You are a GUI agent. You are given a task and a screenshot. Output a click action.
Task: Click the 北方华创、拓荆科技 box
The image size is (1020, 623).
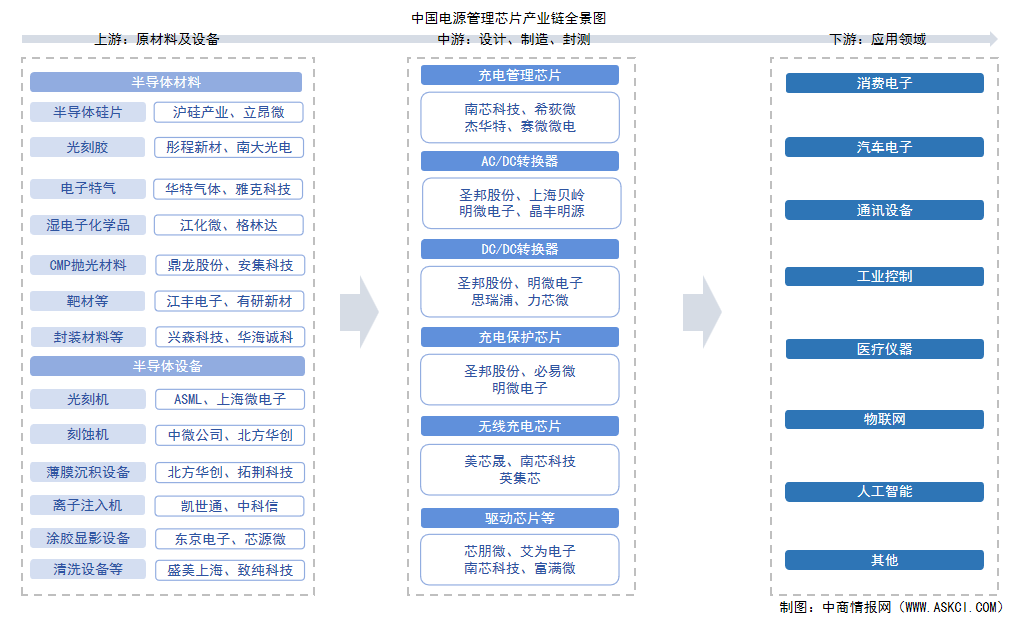pos(230,472)
